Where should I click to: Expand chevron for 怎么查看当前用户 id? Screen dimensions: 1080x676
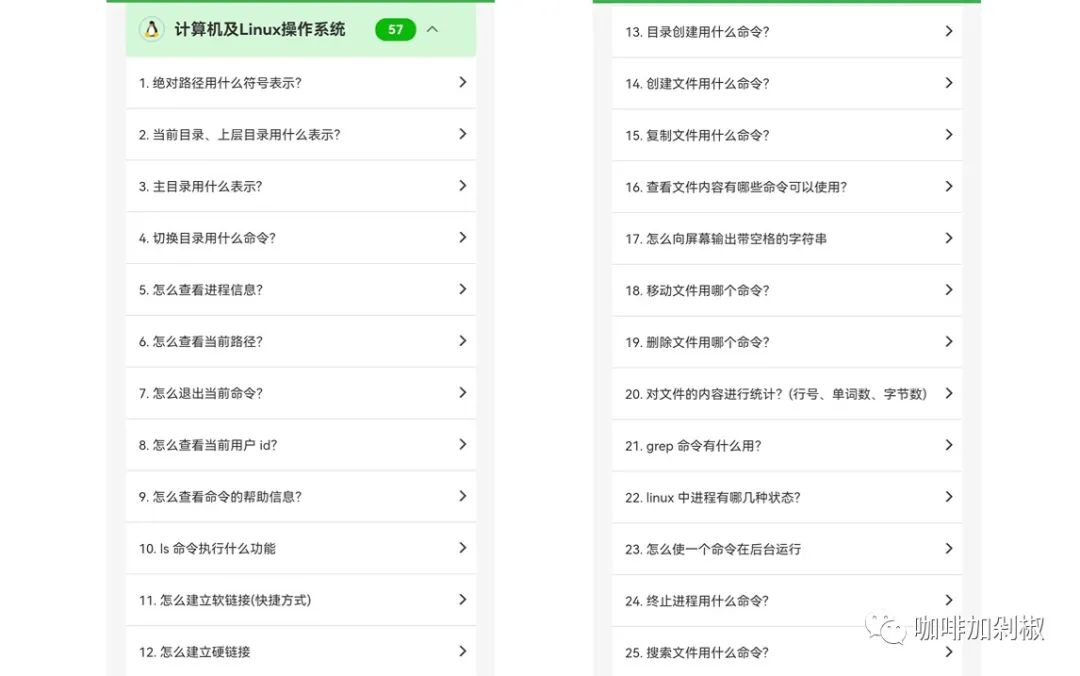pos(463,444)
